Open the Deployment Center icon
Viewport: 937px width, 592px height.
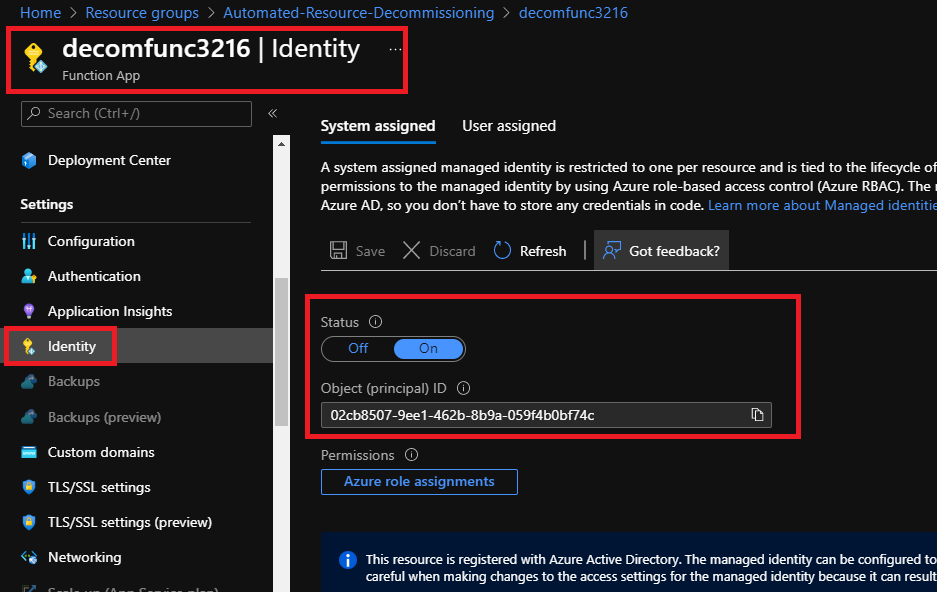point(29,160)
